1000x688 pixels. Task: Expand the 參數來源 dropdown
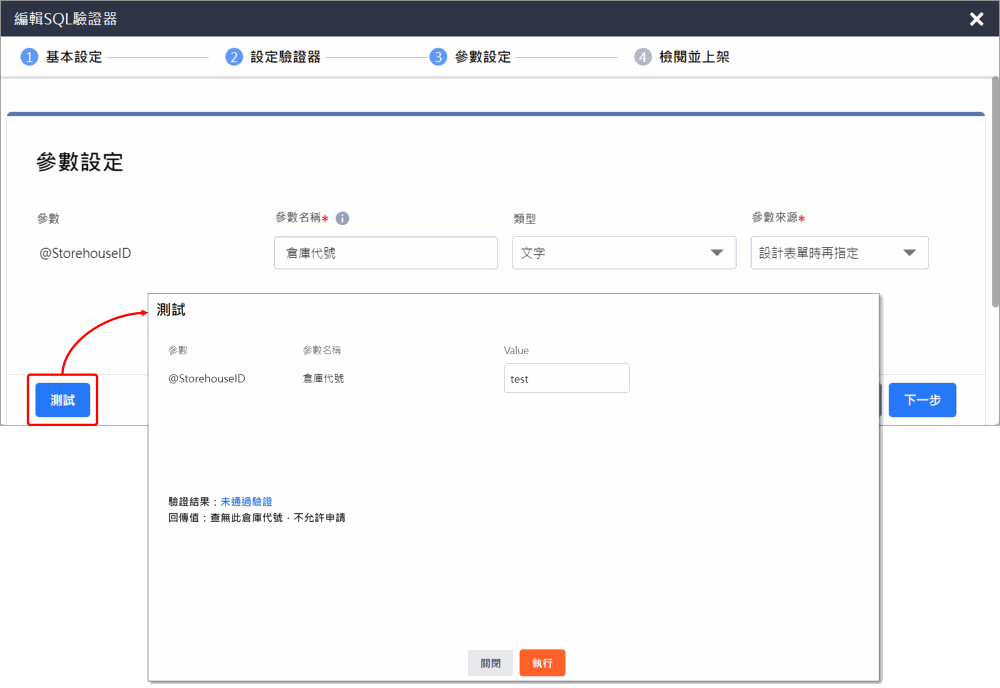839,253
